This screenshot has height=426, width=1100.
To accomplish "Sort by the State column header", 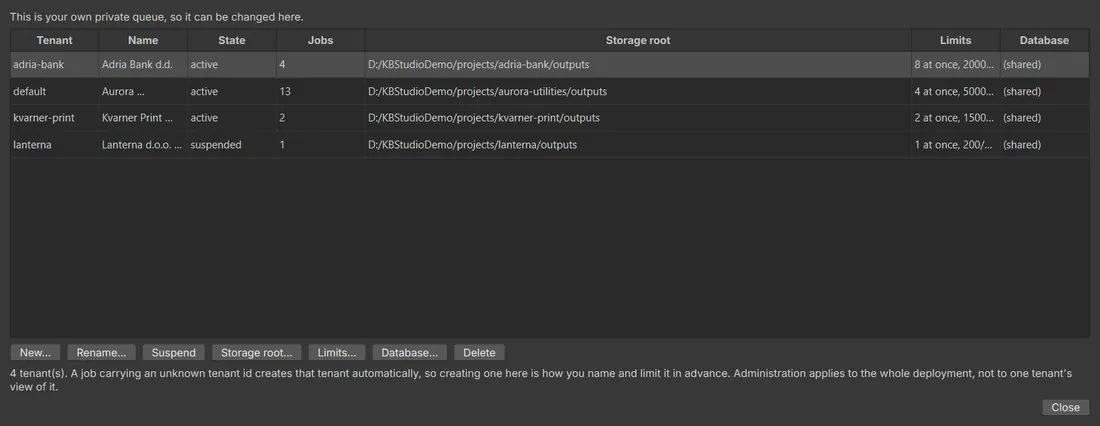I will [x=232, y=40].
